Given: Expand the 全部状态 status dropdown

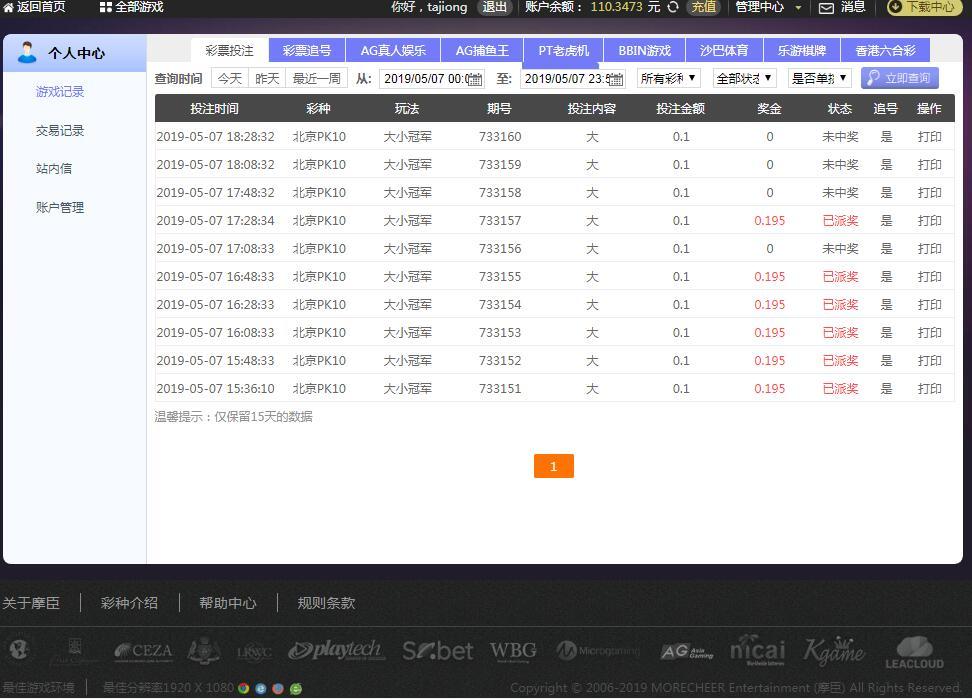Looking at the screenshot, I should 744,78.
